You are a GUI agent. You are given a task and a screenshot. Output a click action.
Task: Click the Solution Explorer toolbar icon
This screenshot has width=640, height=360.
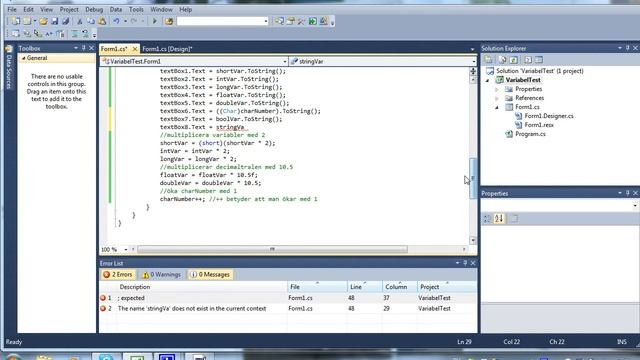coord(279,21)
